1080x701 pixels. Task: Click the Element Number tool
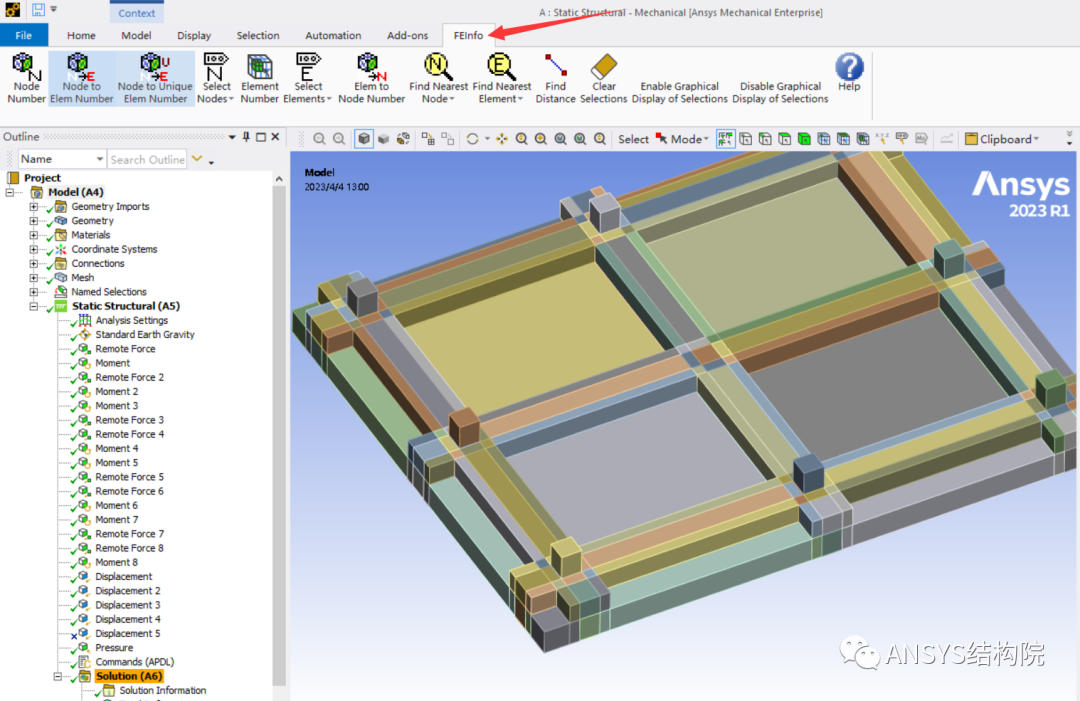[260, 79]
